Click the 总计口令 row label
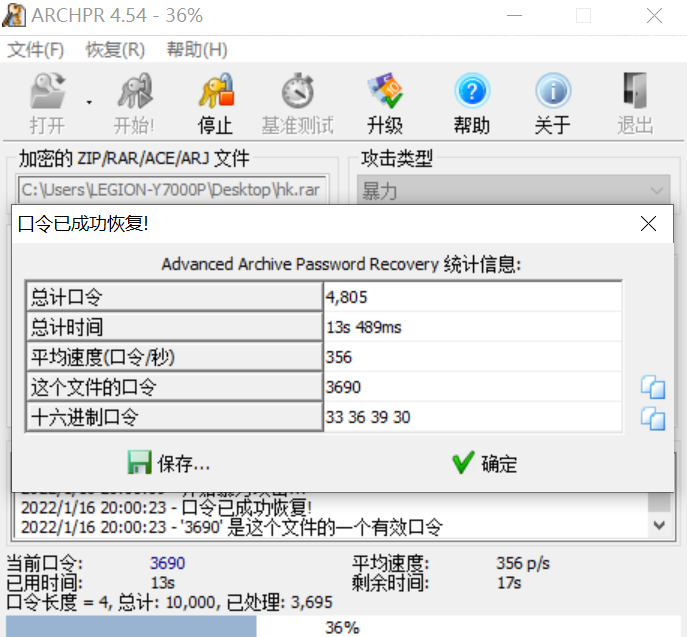Image resolution: width=687 pixels, height=637 pixels. pyautogui.click(x=174, y=297)
